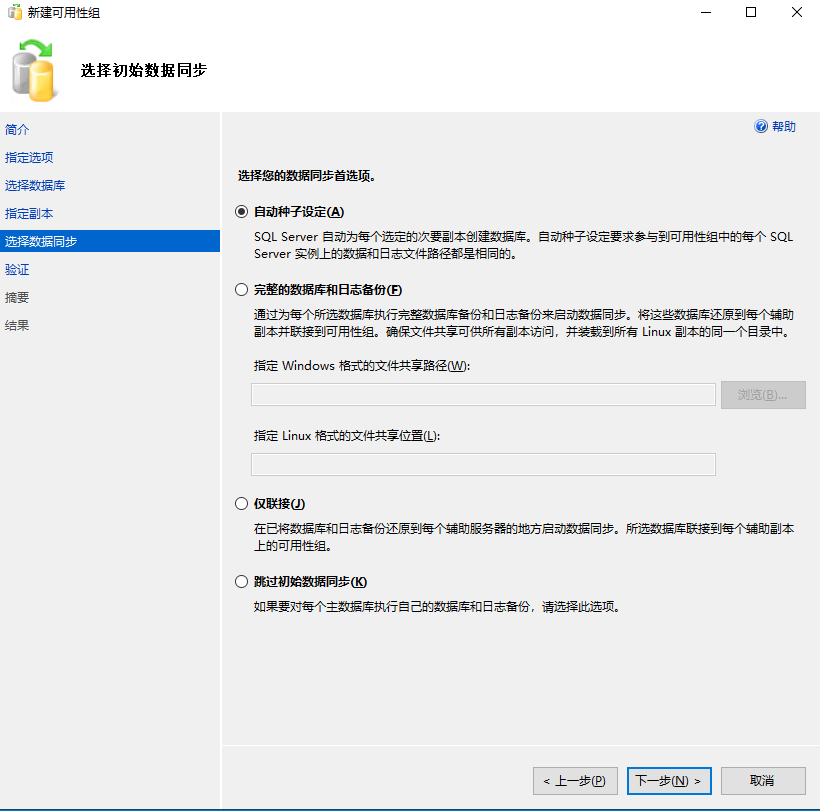Click the 在已将数据库和日志备份还原 description text
The image size is (820, 811).
[524, 537]
